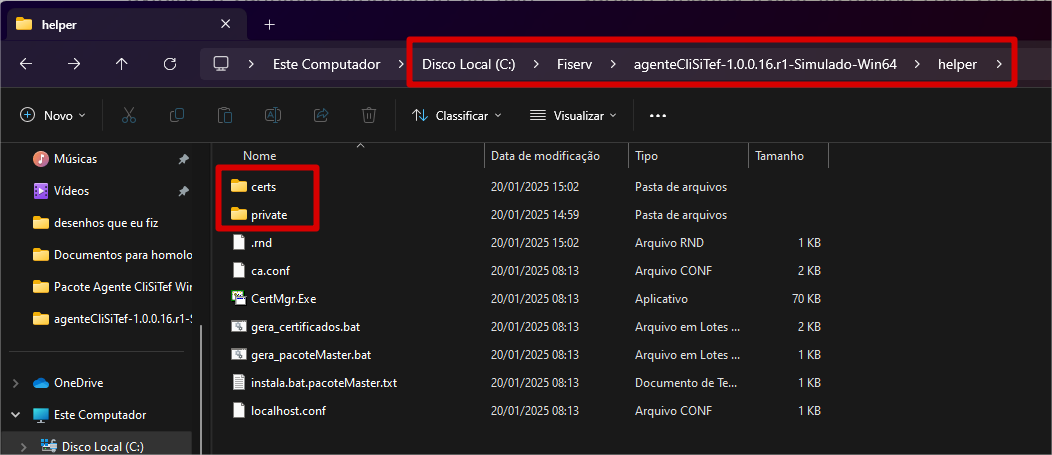Open the Novo dropdown menu
1052x455 pixels.
click(53, 115)
